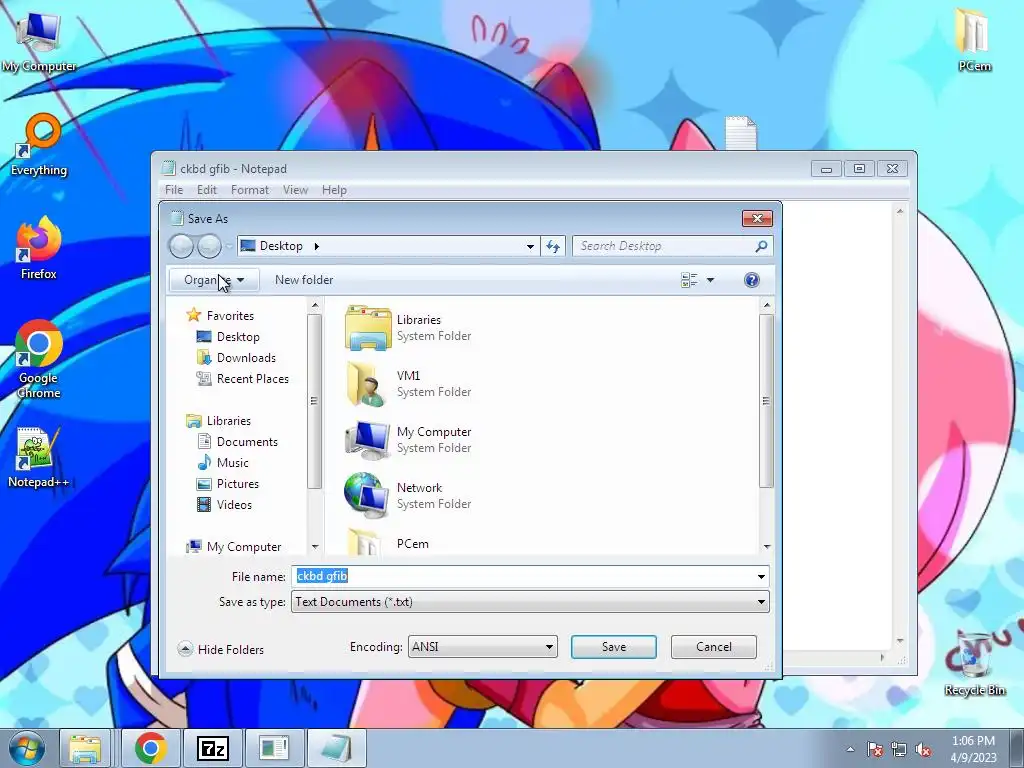Select My Computer in navigation pane

click(234, 547)
